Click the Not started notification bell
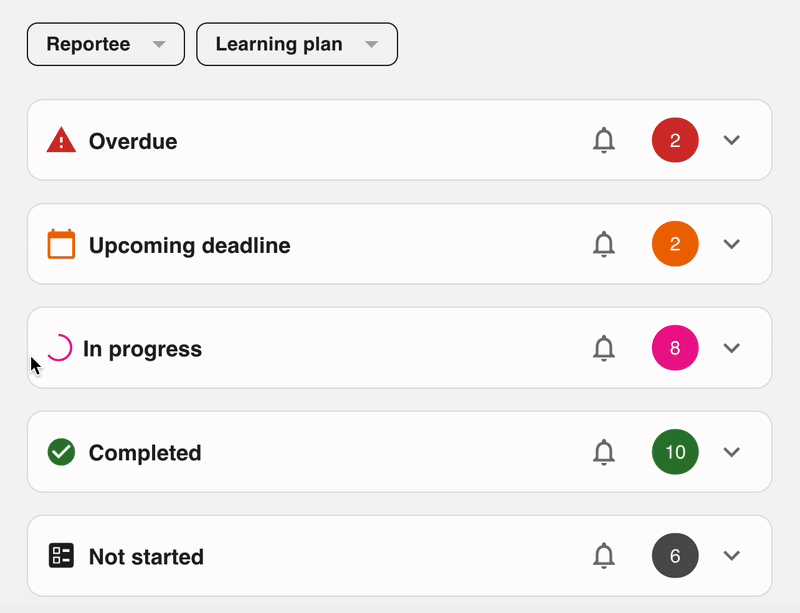The image size is (800, 613). [x=604, y=556]
